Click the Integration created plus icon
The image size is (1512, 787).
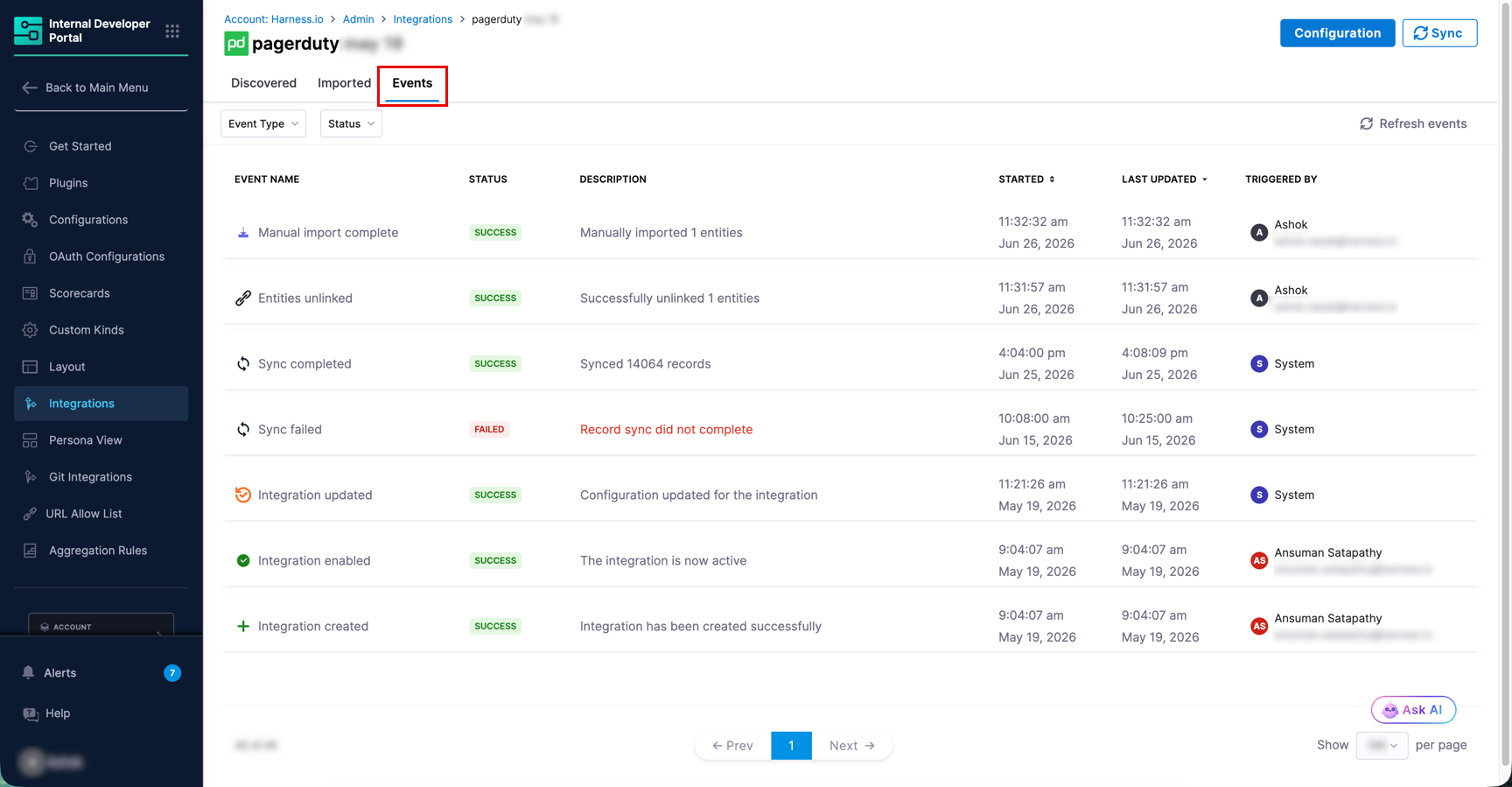[243, 626]
